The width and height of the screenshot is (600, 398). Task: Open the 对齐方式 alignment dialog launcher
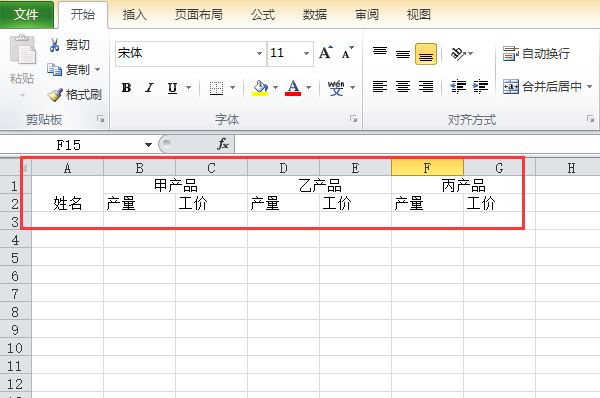590,119
